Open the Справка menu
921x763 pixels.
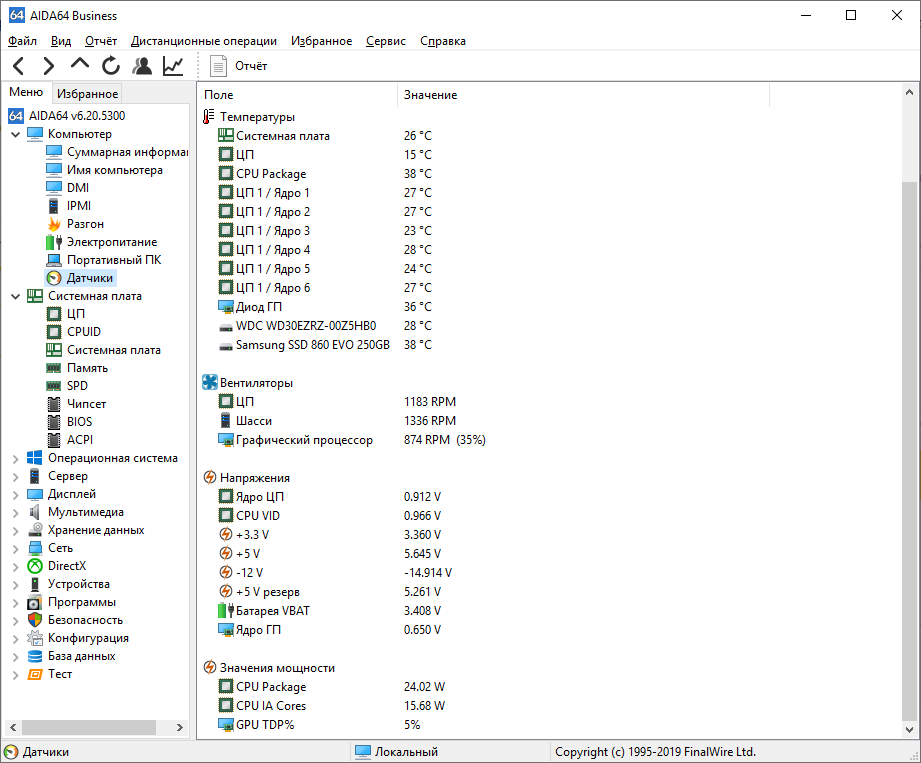pyautogui.click(x=443, y=41)
